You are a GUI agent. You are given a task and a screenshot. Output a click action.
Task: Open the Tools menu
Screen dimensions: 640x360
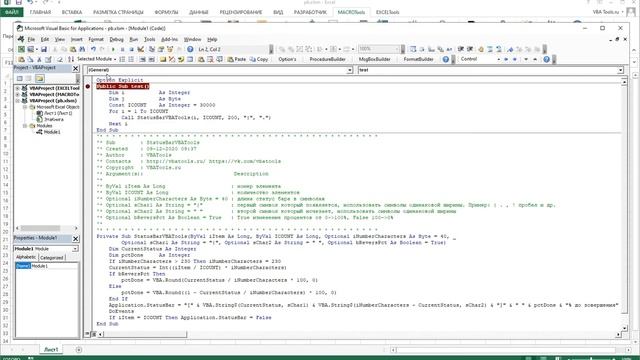[x=149, y=40]
